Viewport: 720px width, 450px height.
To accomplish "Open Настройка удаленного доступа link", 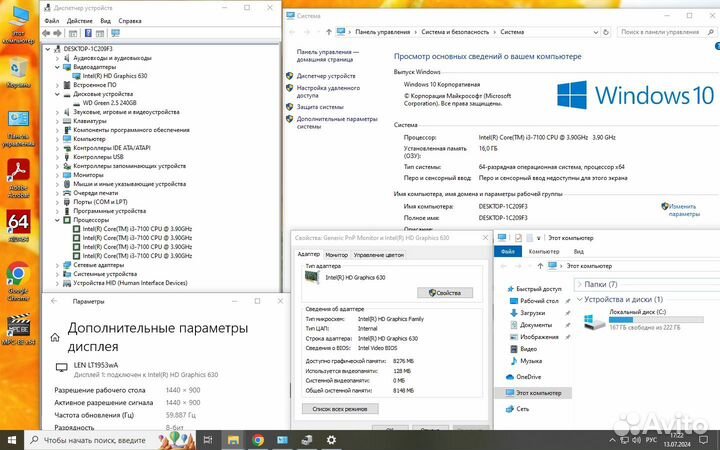I will [x=328, y=91].
